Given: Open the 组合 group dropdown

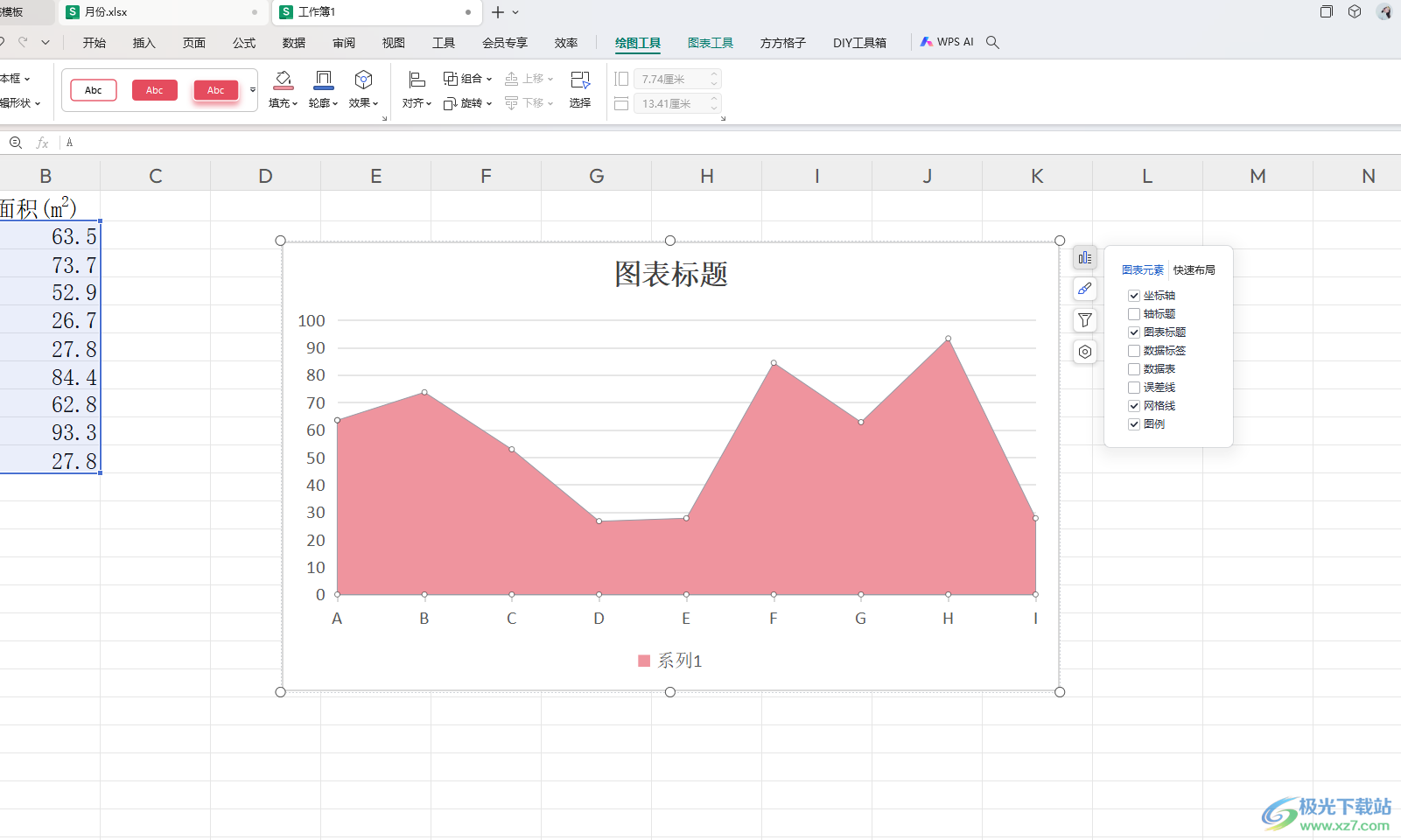Looking at the screenshot, I should [x=468, y=79].
